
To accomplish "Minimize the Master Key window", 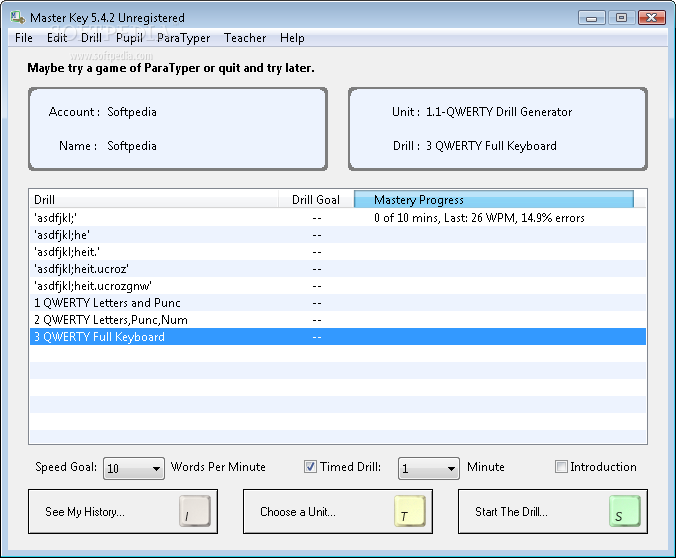I will point(592,18).
